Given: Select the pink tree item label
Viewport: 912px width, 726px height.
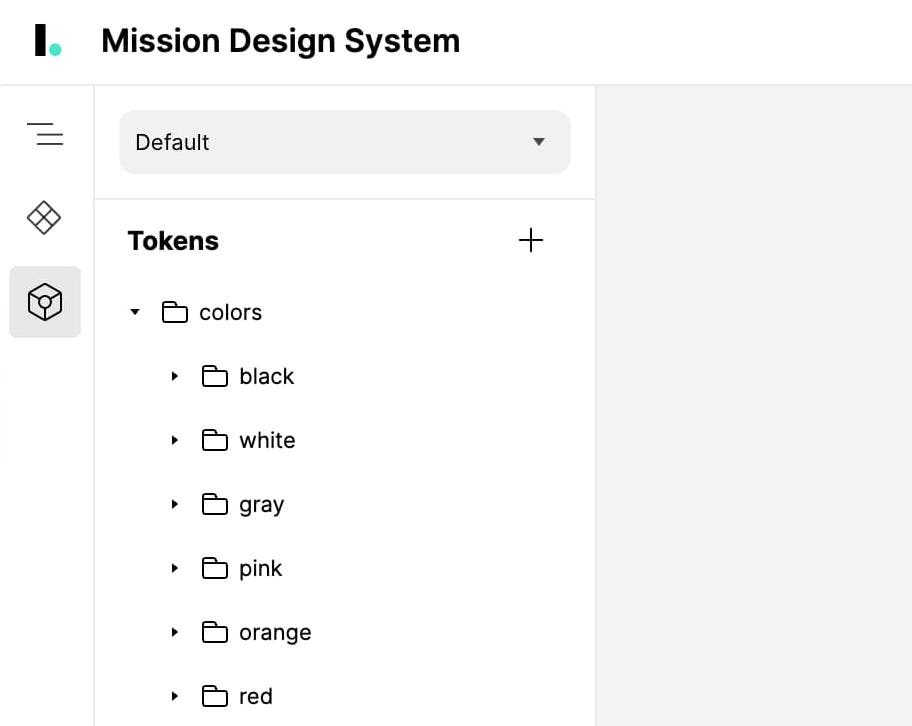Looking at the screenshot, I should click(261, 569).
